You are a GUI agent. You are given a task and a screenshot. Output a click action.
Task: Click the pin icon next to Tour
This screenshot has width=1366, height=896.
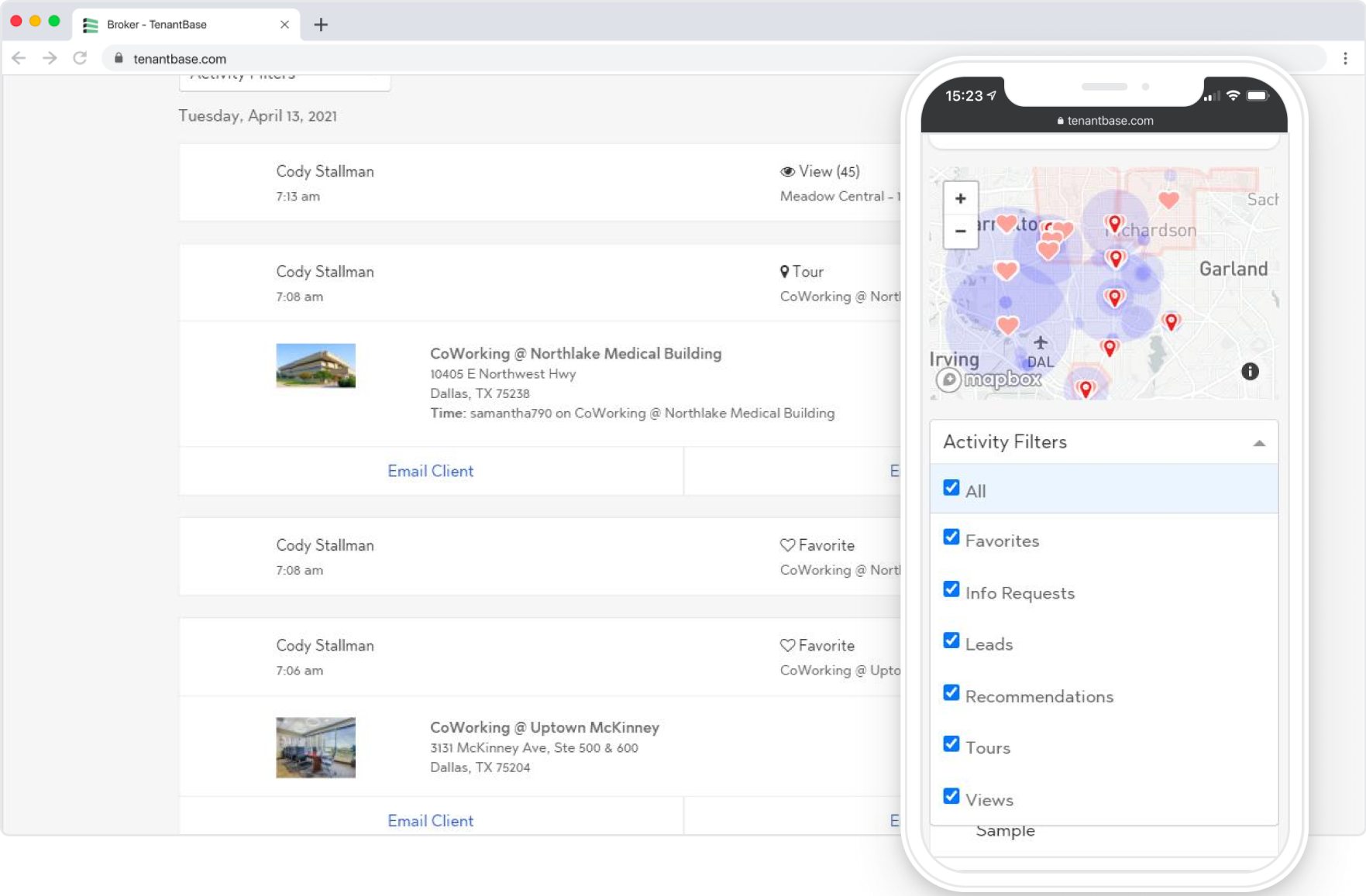coord(784,272)
